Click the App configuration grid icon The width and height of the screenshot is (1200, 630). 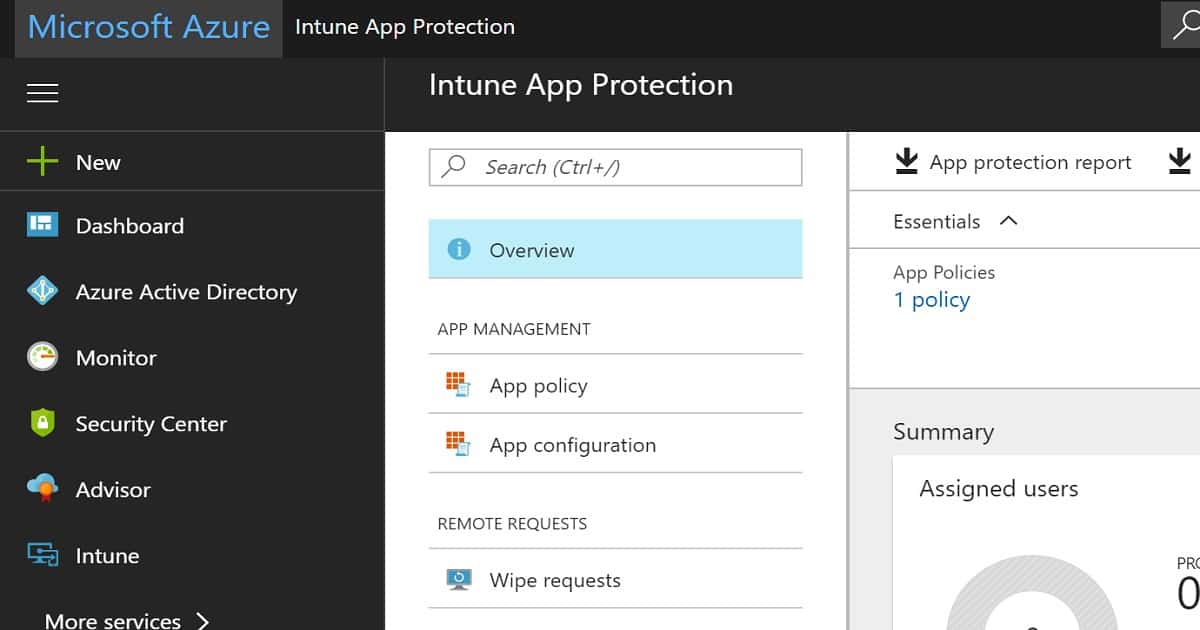pyautogui.click(x=458, y=444)
